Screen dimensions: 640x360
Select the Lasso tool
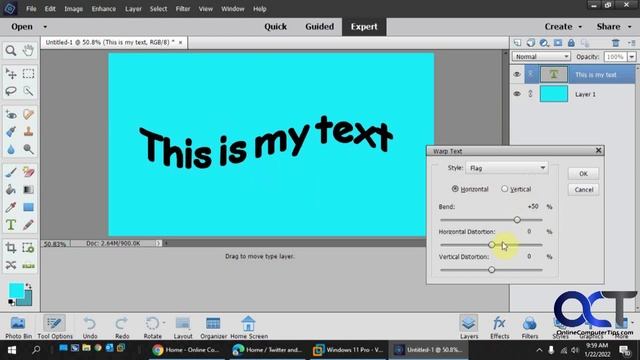pos(11,91)
